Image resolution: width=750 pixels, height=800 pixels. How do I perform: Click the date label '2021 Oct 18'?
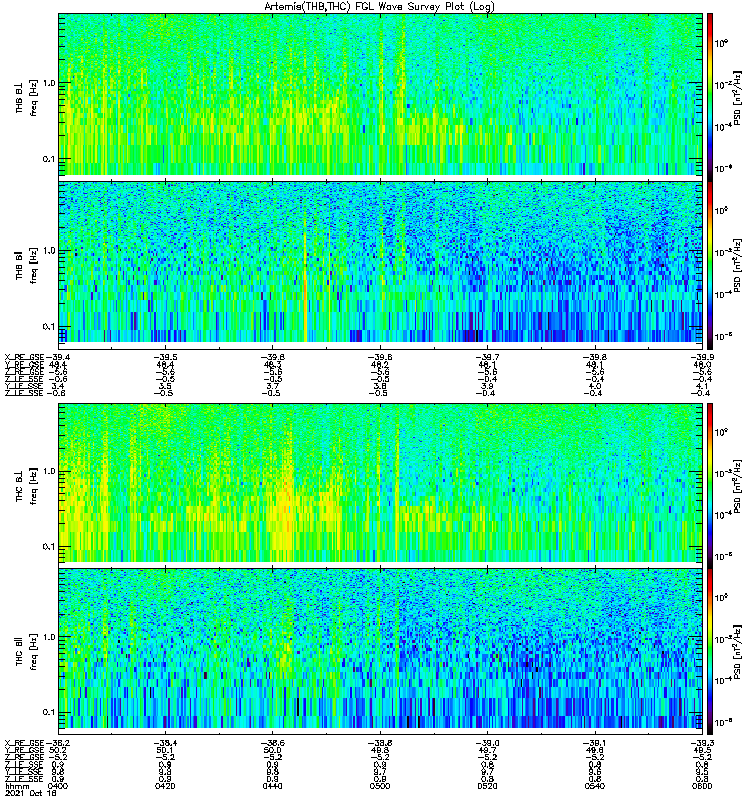coord(30,793)
